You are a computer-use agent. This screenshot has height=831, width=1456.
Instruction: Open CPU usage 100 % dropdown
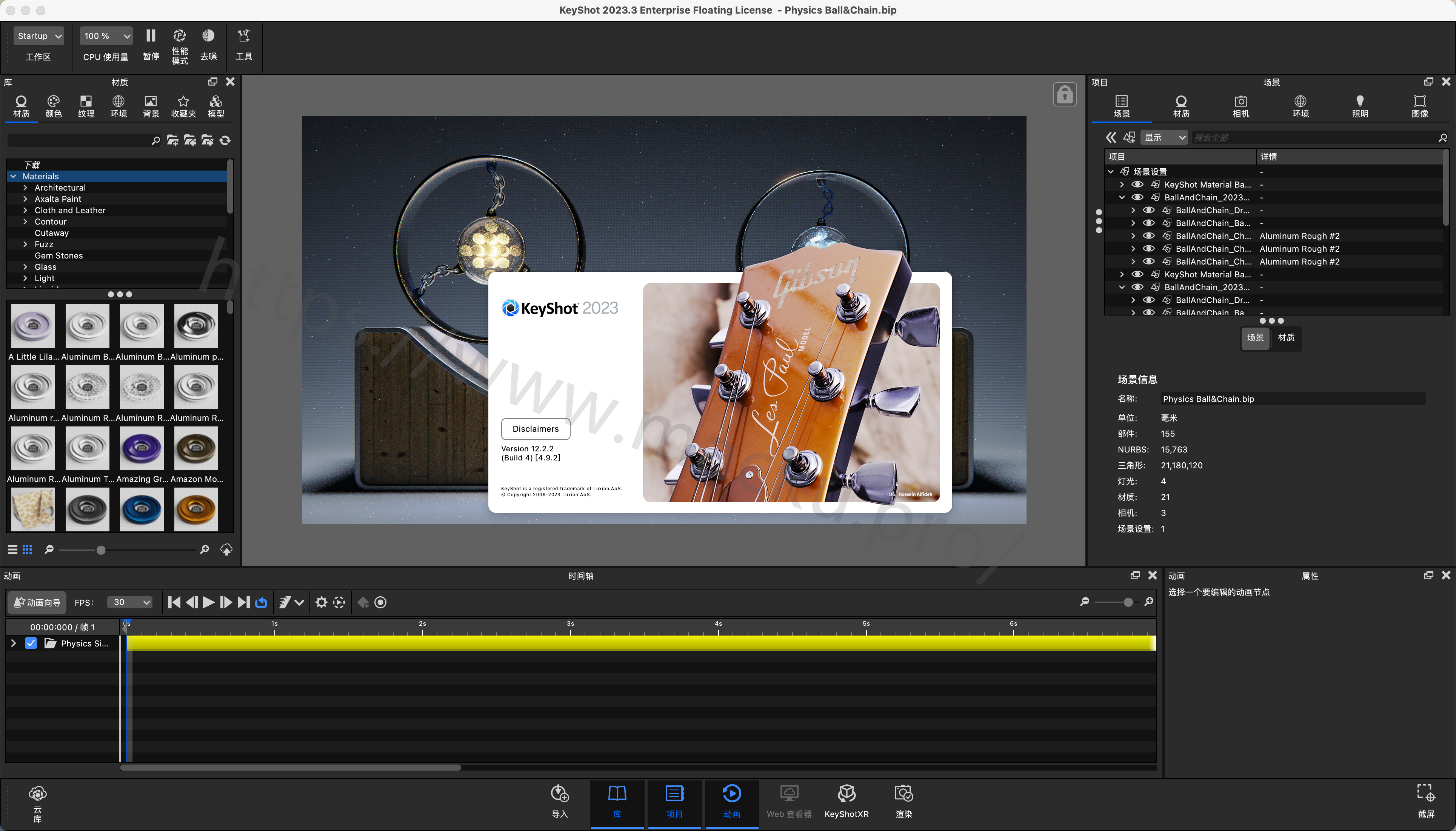coord(106,36)
